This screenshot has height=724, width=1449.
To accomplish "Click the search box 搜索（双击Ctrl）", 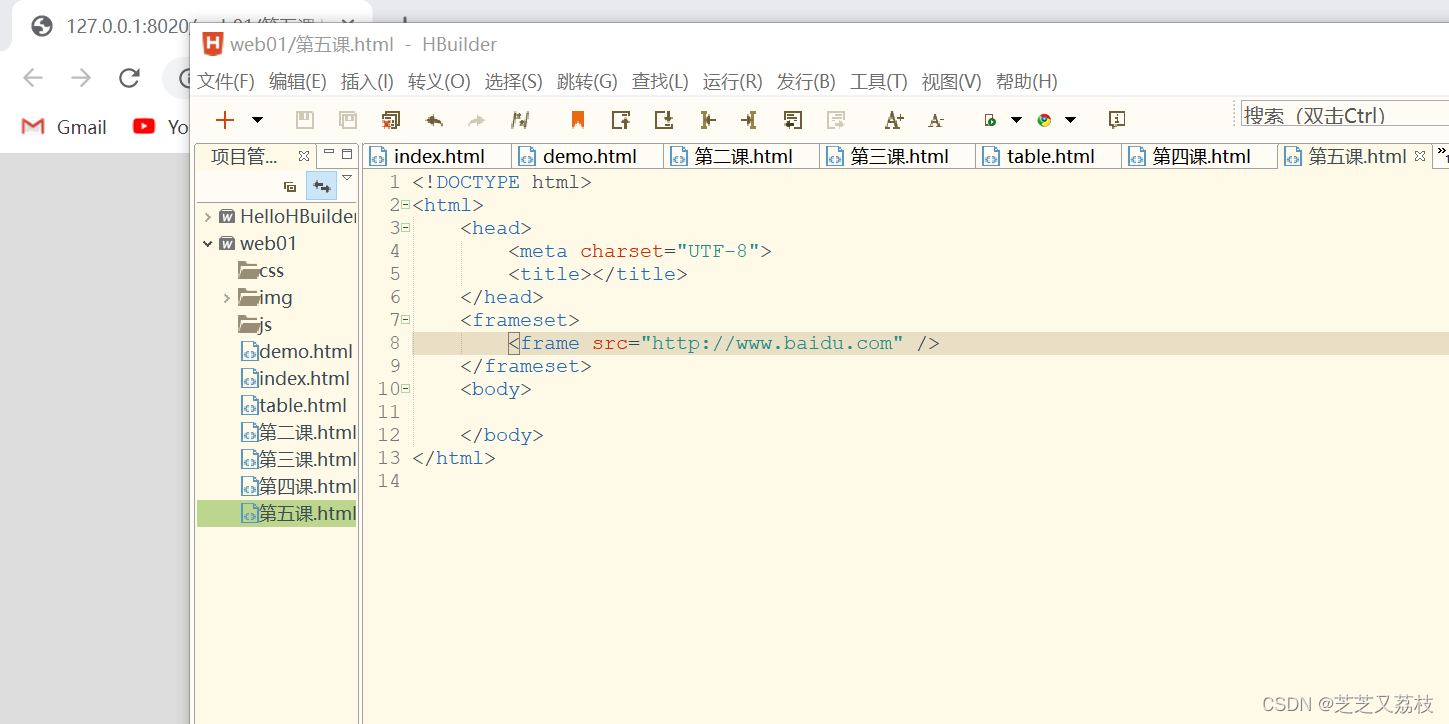I will (x=1344, y=115).
